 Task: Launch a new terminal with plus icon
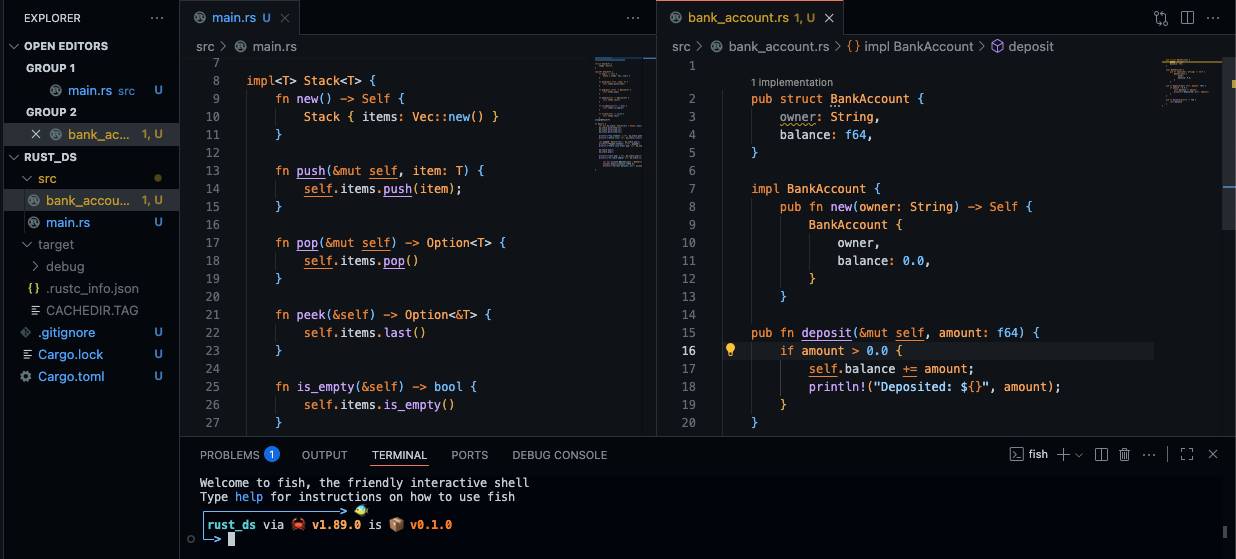click(x=1064, y=454)
